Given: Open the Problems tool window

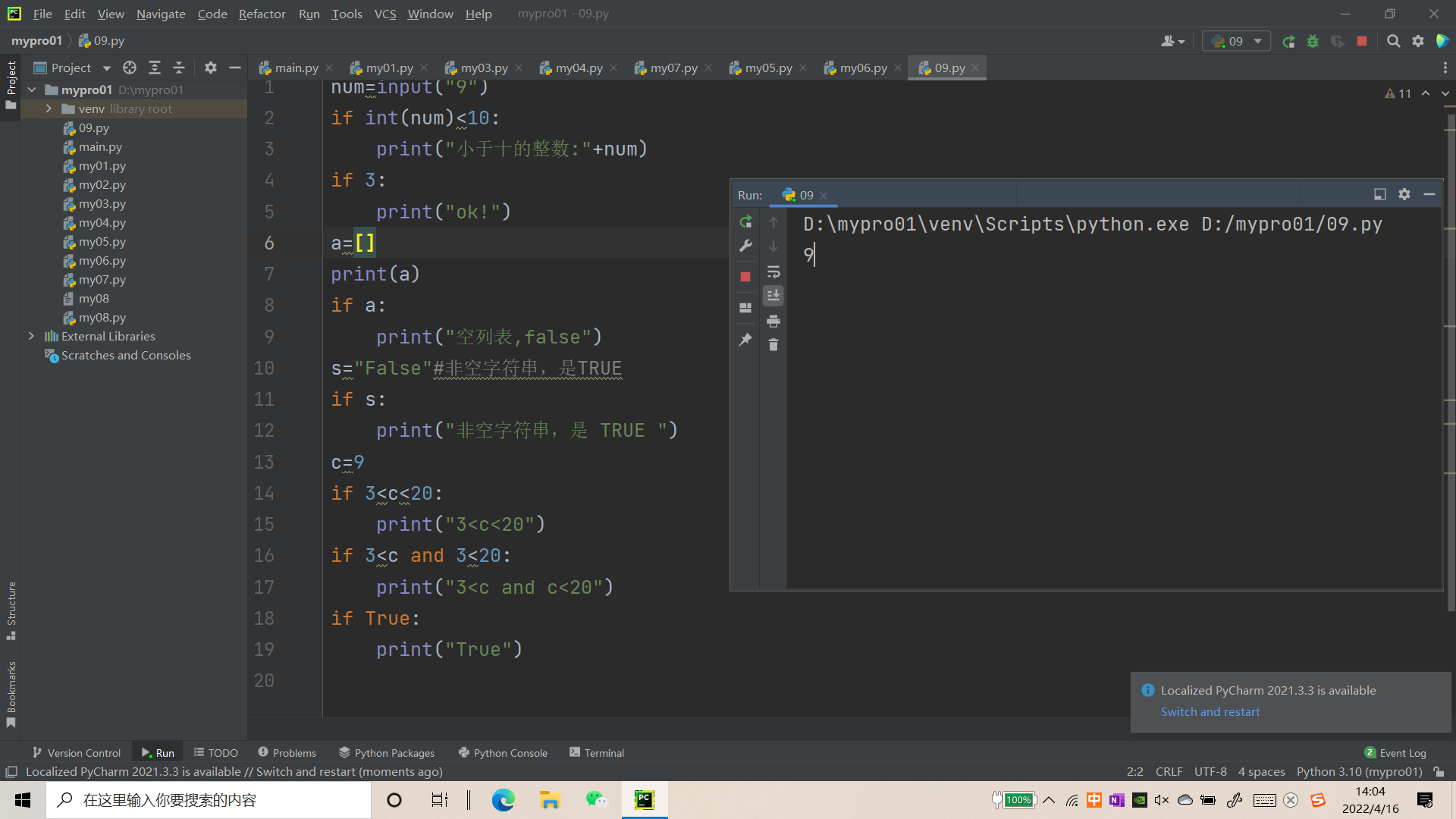Looking at the screenshot, I should 287,752.
